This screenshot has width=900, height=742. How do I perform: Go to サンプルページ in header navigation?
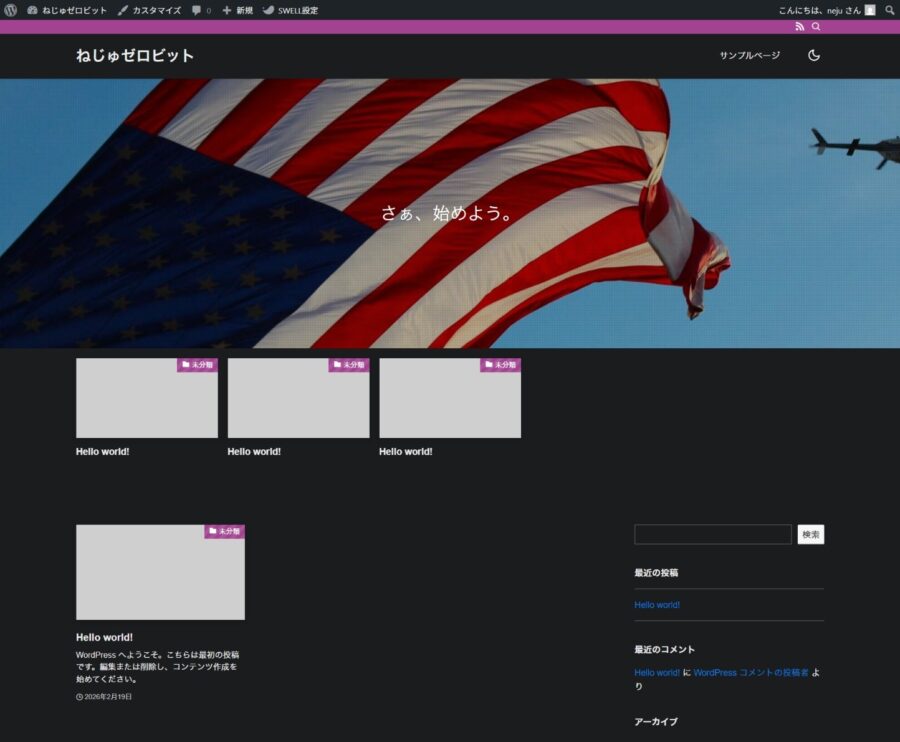[x=749, y=56]
